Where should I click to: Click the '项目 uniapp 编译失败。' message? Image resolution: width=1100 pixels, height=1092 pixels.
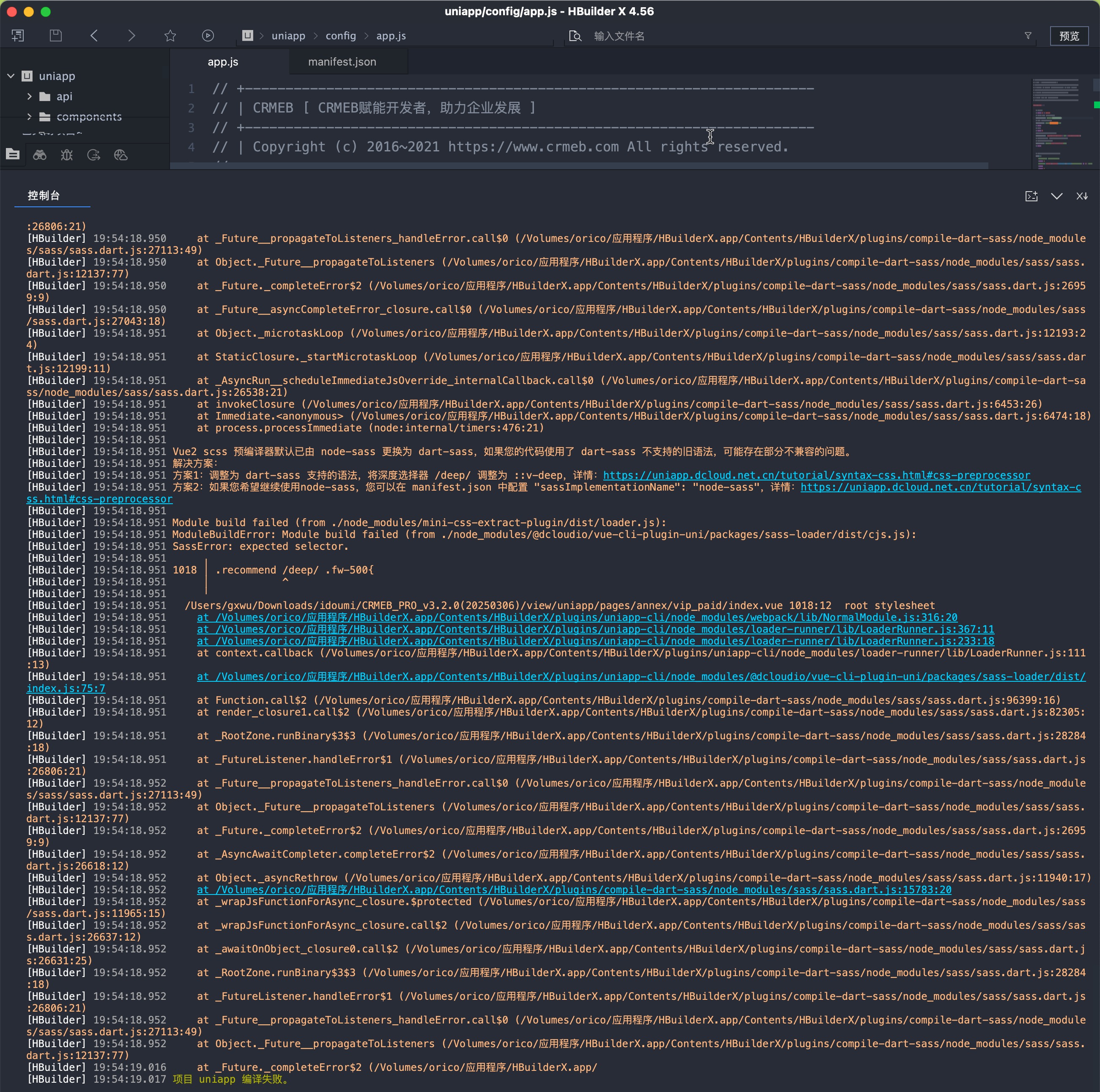(x=231, y=1079)
